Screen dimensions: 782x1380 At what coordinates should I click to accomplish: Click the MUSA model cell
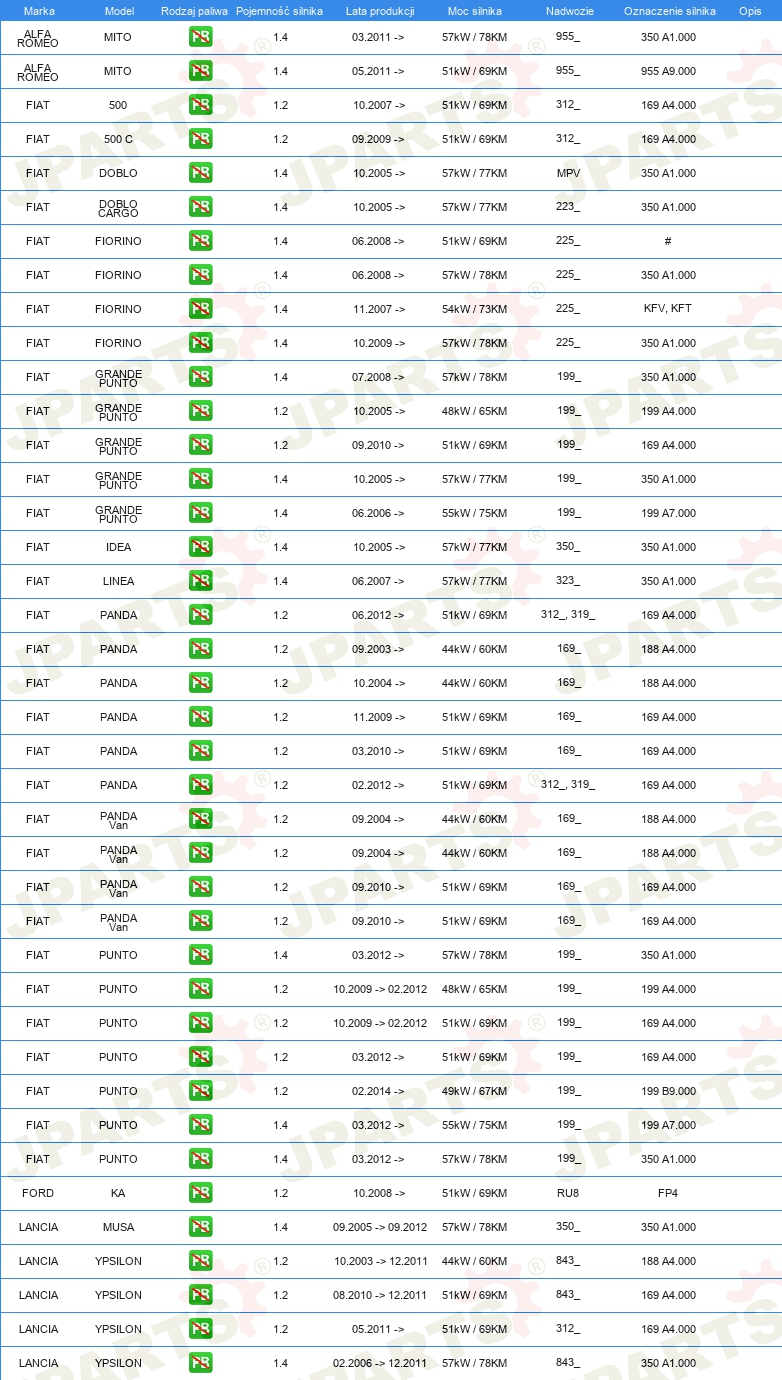point(118,1227)
